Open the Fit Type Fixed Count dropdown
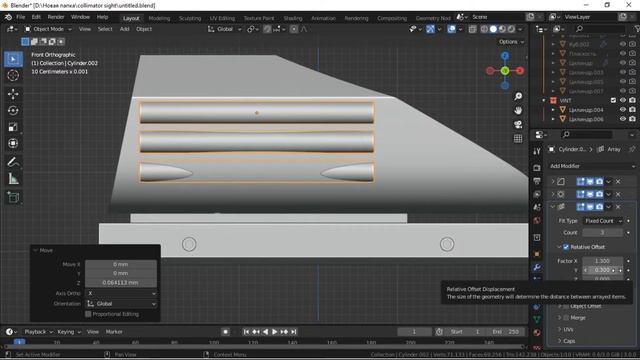Viewport: 640px width, 360px height. 602,221
